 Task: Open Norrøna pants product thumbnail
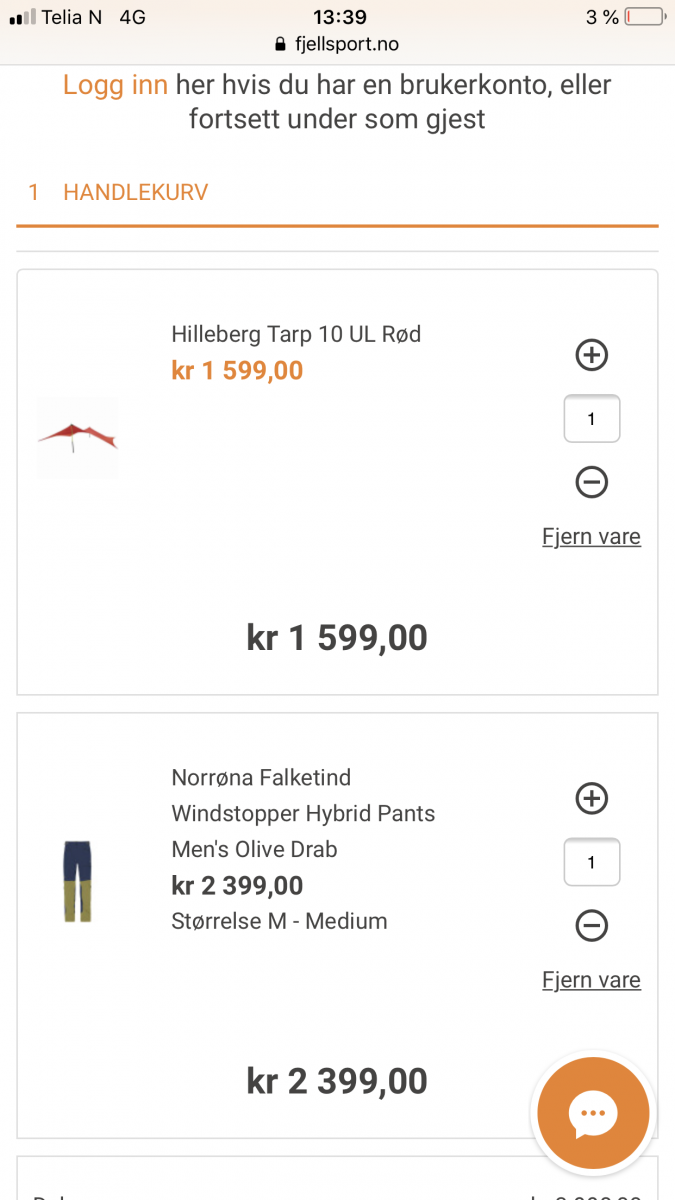point(77,880)
